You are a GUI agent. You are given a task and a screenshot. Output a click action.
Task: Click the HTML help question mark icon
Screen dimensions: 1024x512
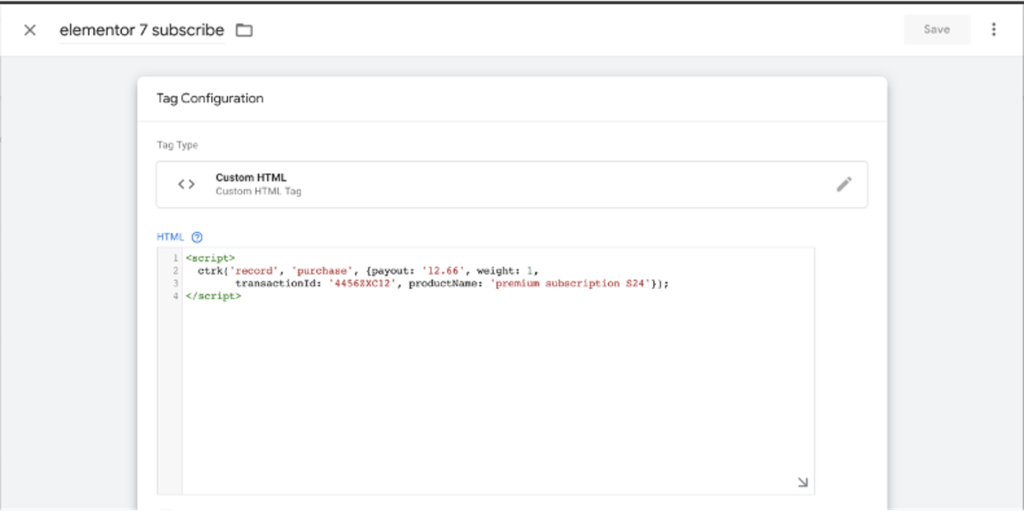[x=197, y=237]
